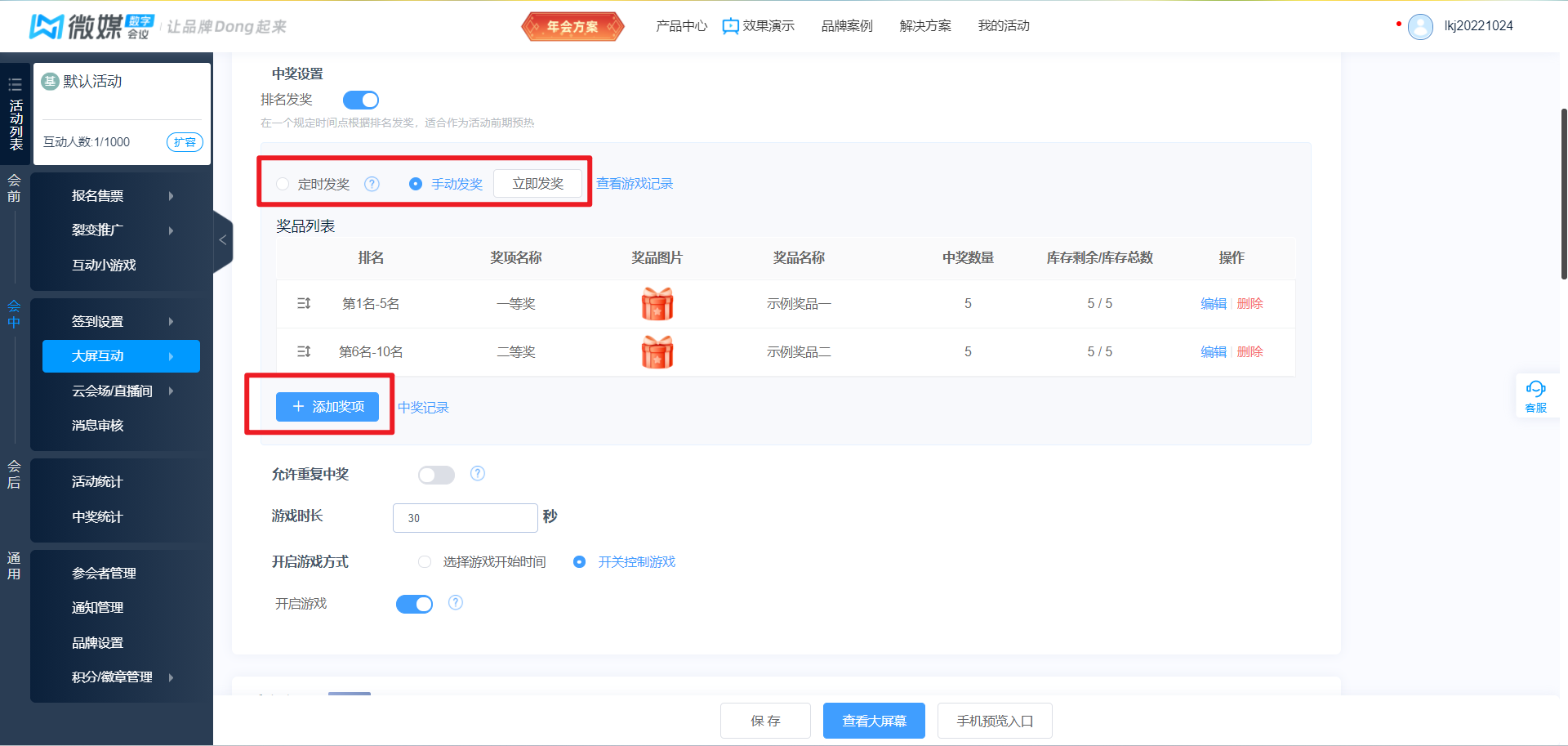Open the 客服 support headset icon
This screenshot has height=746, width=1568.
1535,389
